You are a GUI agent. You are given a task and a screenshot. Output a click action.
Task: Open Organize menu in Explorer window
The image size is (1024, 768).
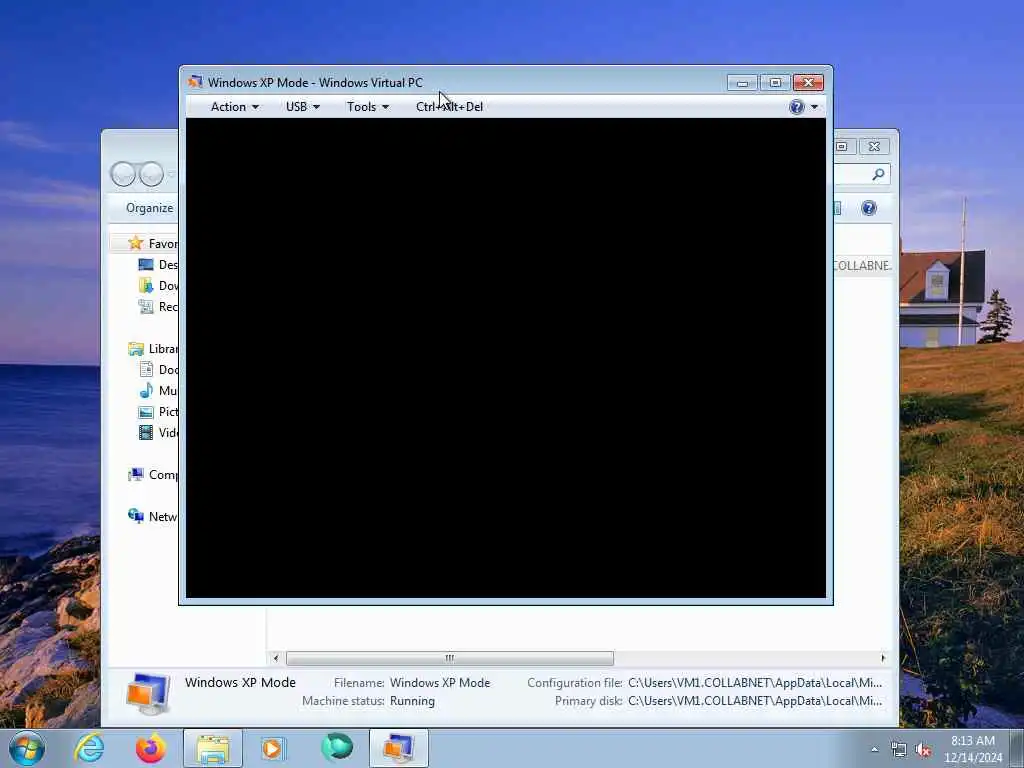point(150,208)
